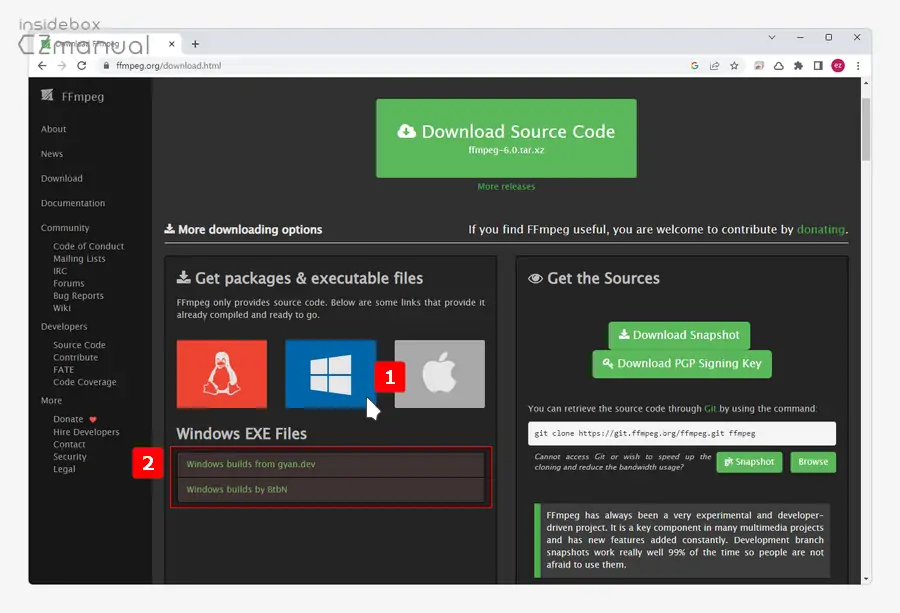This screenshot has height=613, width=900.
Task: Open Mailing Lists in Community
Action: pyautogui.click(x=79, y=259)
